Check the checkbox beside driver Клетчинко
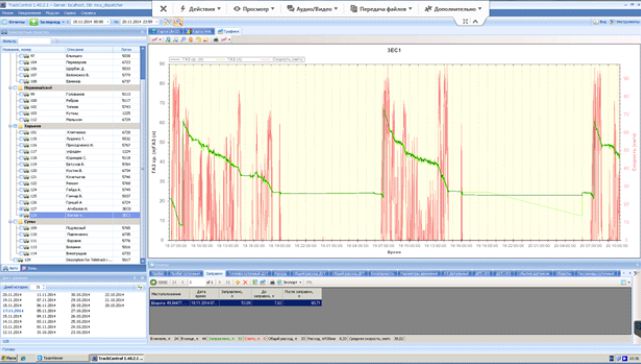The width and height of the screenshot is (641, 364). point(21,133)
